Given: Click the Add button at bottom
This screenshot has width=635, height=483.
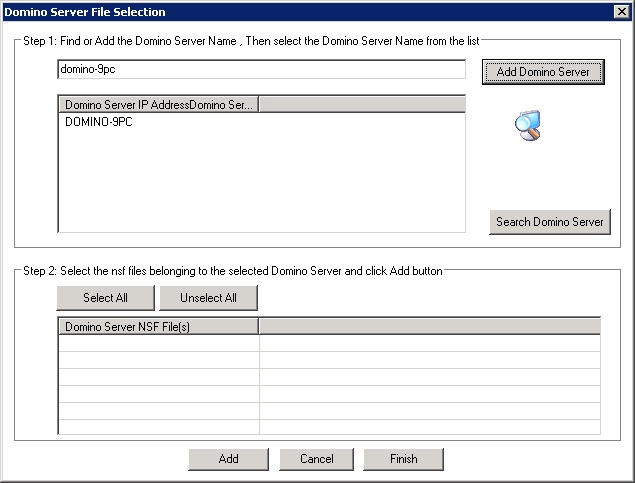Looking at the screenshot, I should click(x=228, y=459).
